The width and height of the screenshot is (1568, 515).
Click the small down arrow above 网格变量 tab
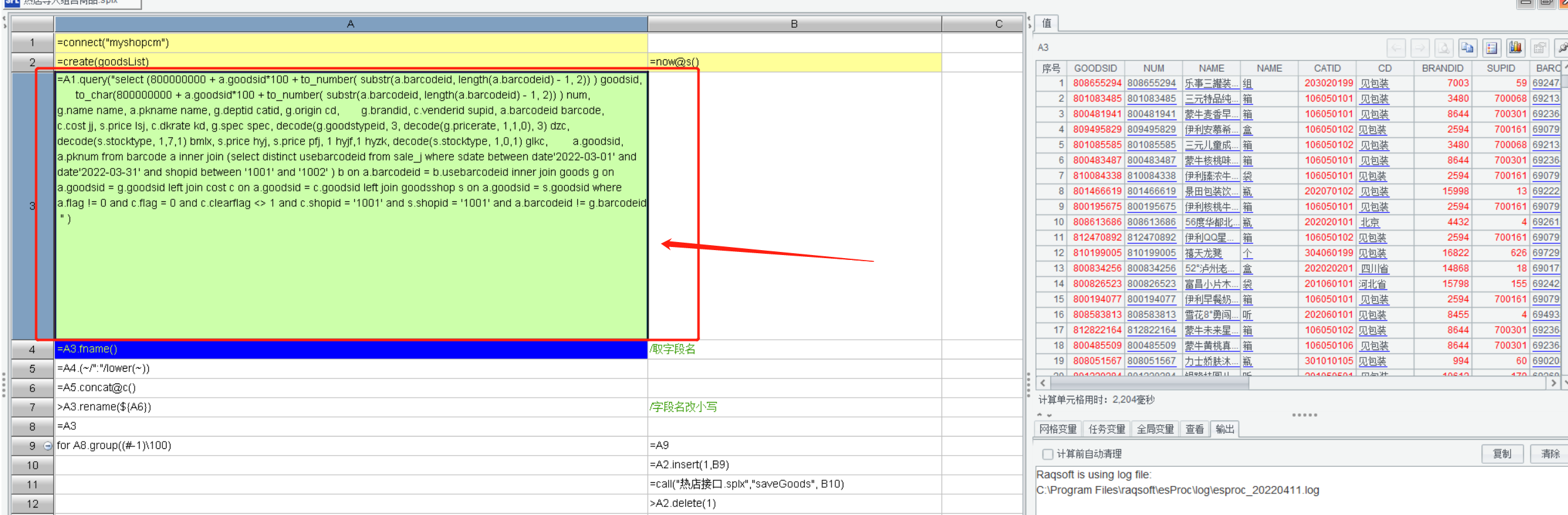click(x=1049, y=415)
